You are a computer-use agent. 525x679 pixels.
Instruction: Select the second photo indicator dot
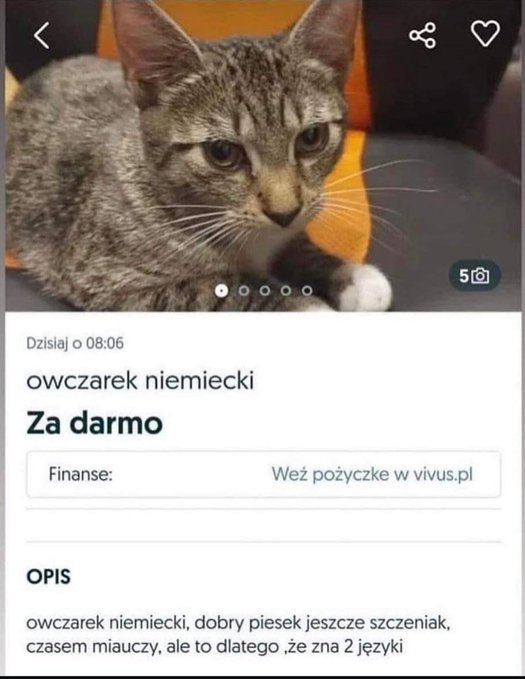pos(244,291)
